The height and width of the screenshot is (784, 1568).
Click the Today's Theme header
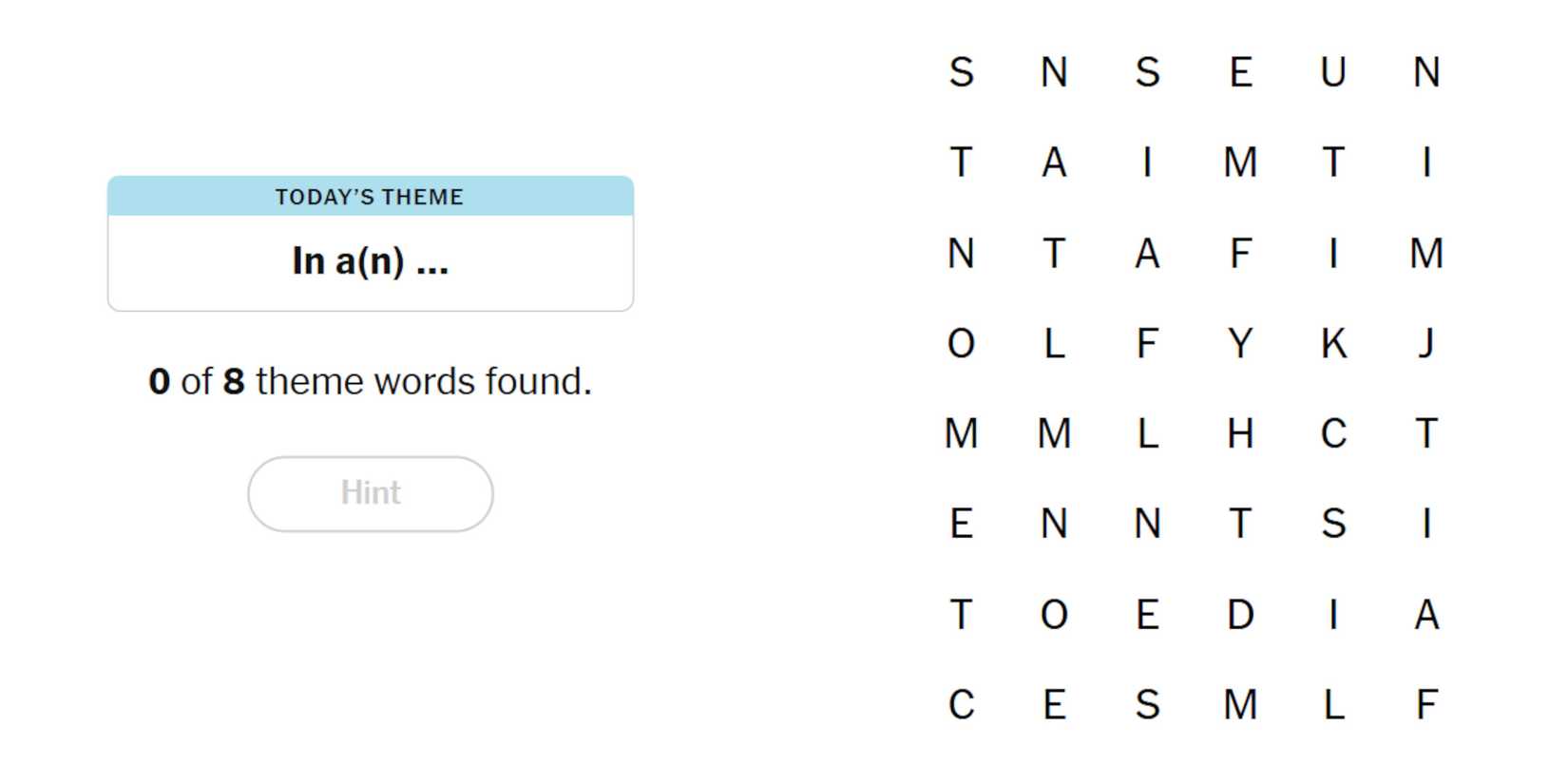370,197
